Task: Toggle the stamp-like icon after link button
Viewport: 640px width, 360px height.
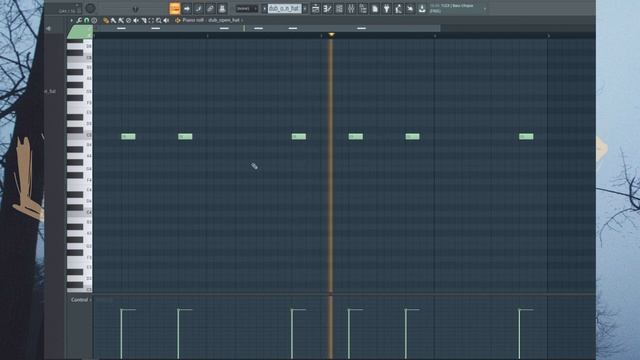Action: click(222, 8)
